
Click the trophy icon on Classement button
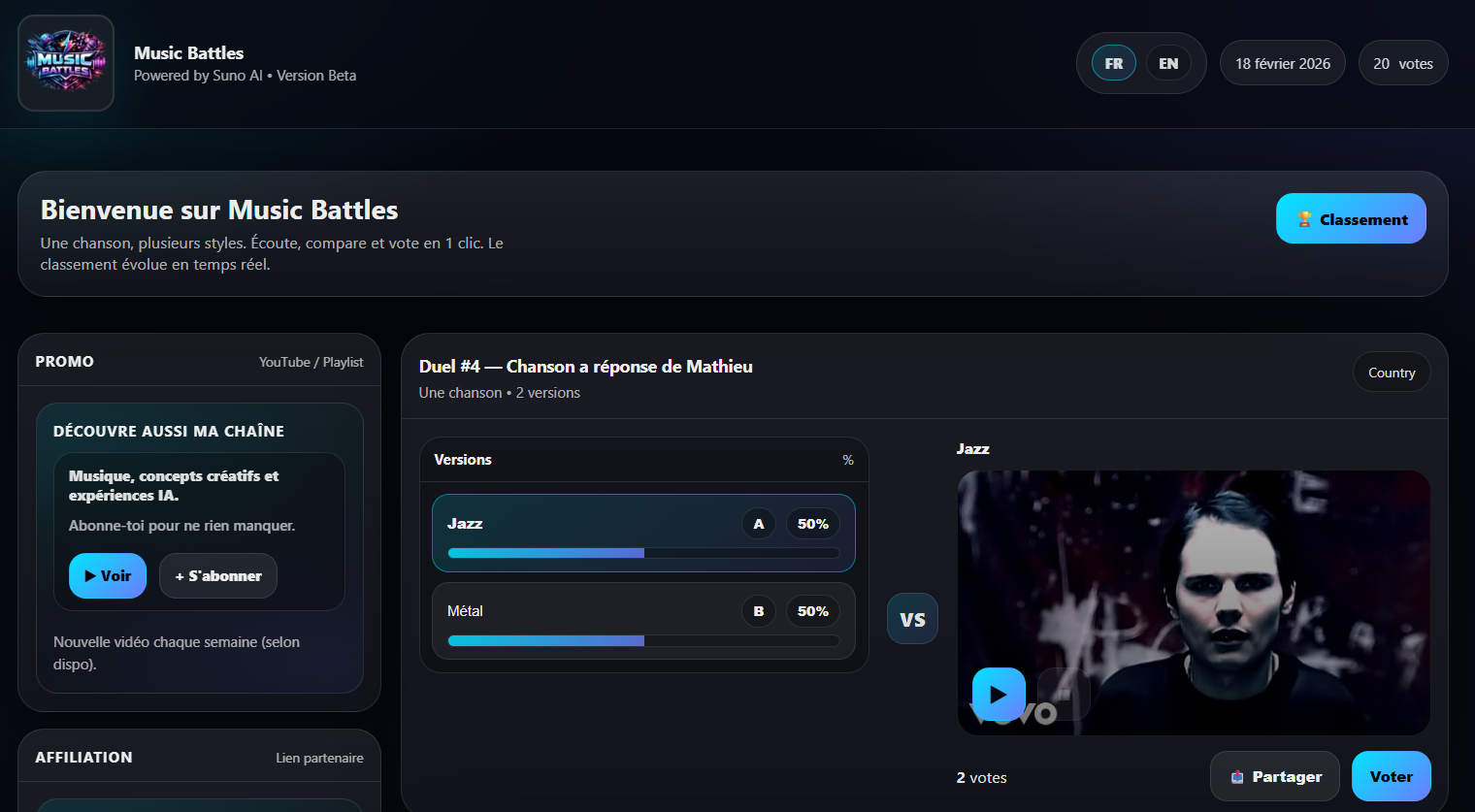point(1304,219)
